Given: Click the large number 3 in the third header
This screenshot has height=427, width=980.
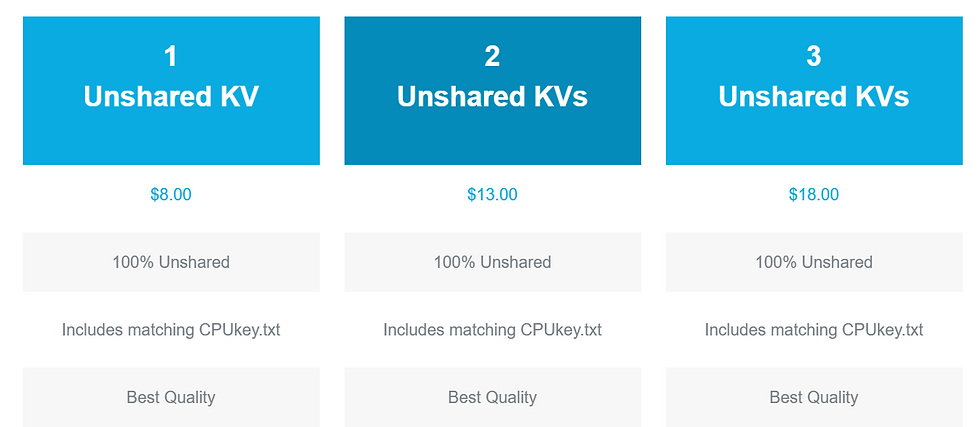Looking at the screenshot, I should point(813,57).
